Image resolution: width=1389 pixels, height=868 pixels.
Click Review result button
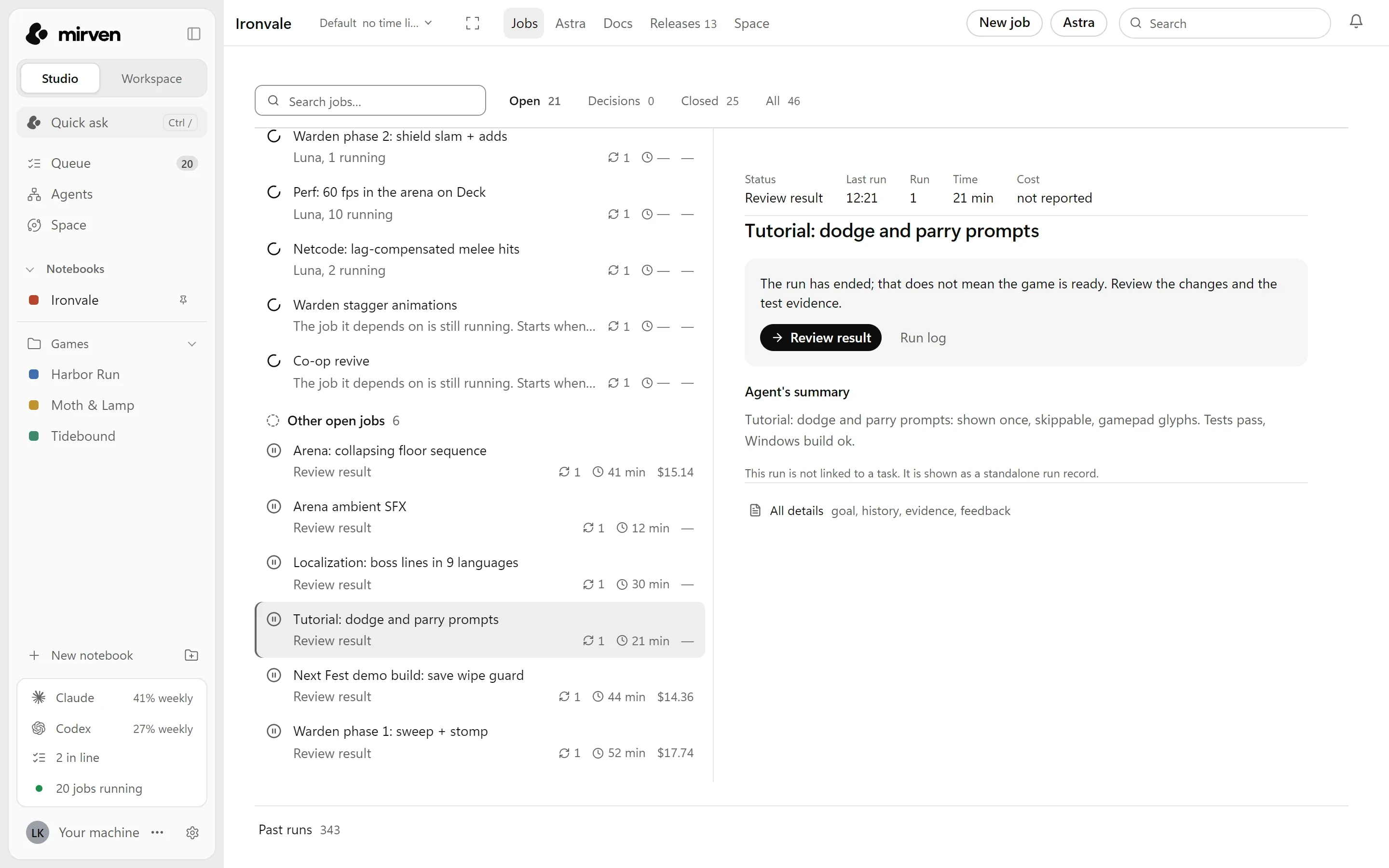(x=820, y=338)
